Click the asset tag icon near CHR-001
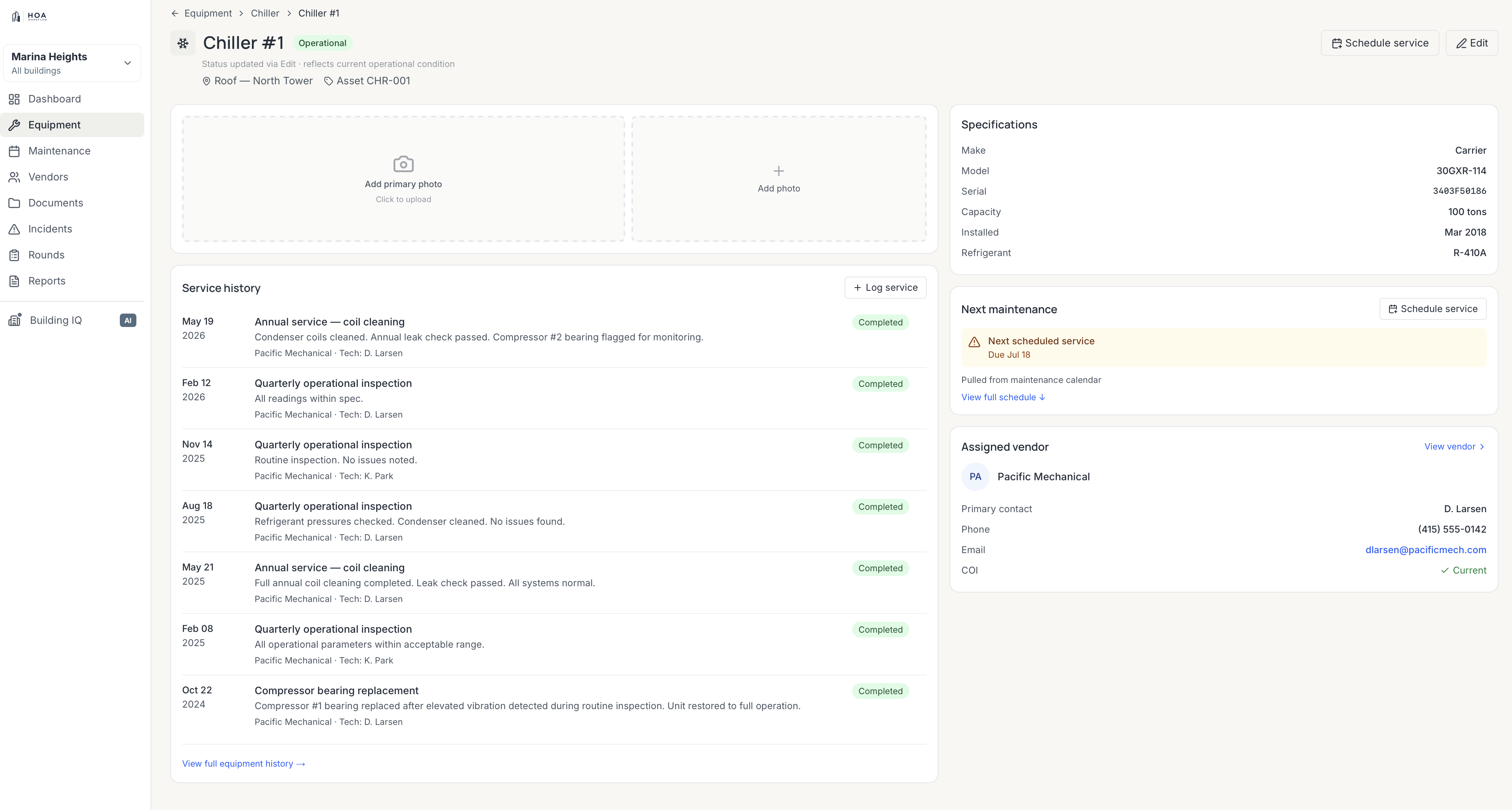The image size is (1512, 810). click(x=329, y=82)
